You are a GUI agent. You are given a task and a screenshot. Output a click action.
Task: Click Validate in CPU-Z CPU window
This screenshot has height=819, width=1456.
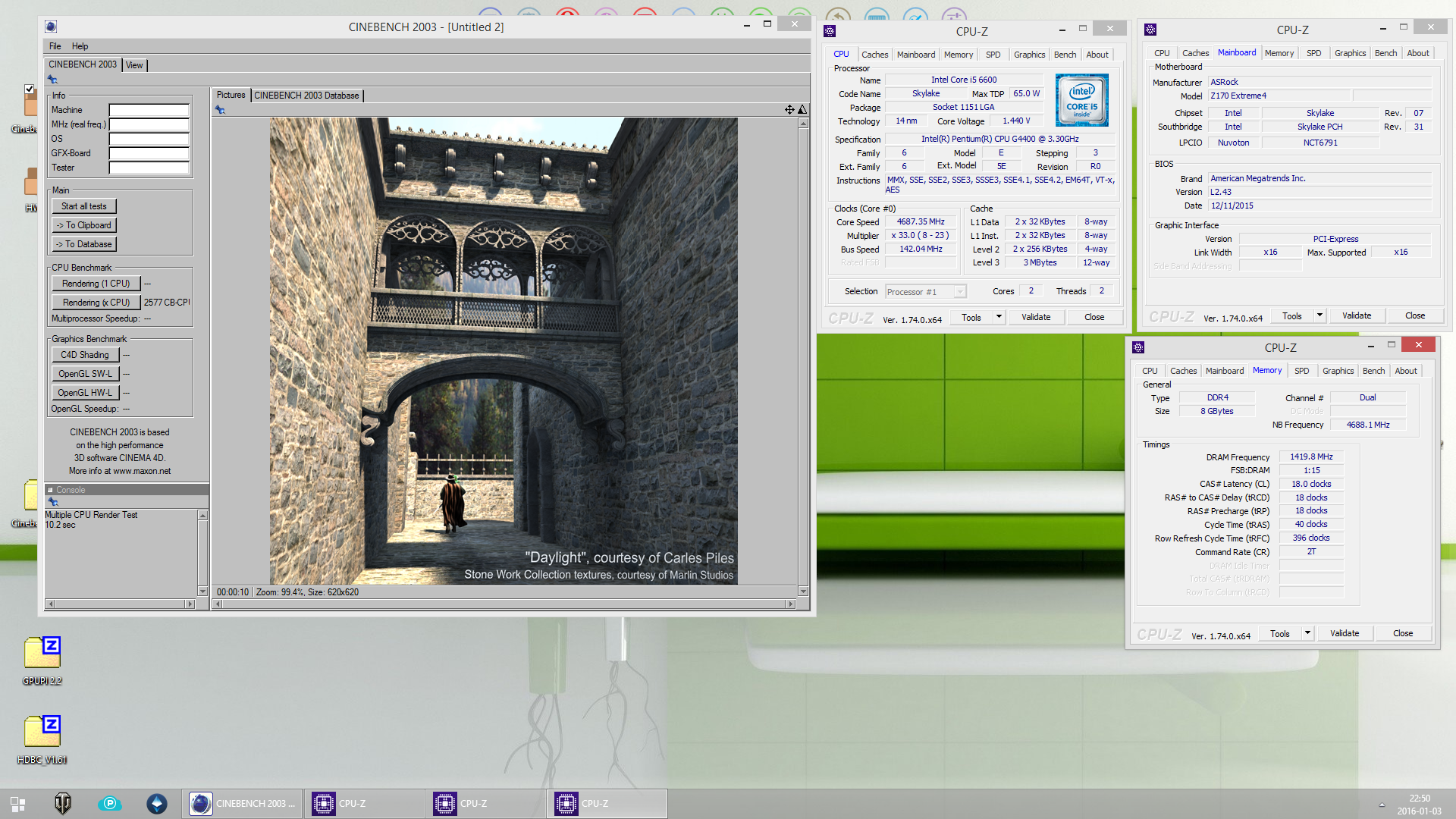point(1036,317)
